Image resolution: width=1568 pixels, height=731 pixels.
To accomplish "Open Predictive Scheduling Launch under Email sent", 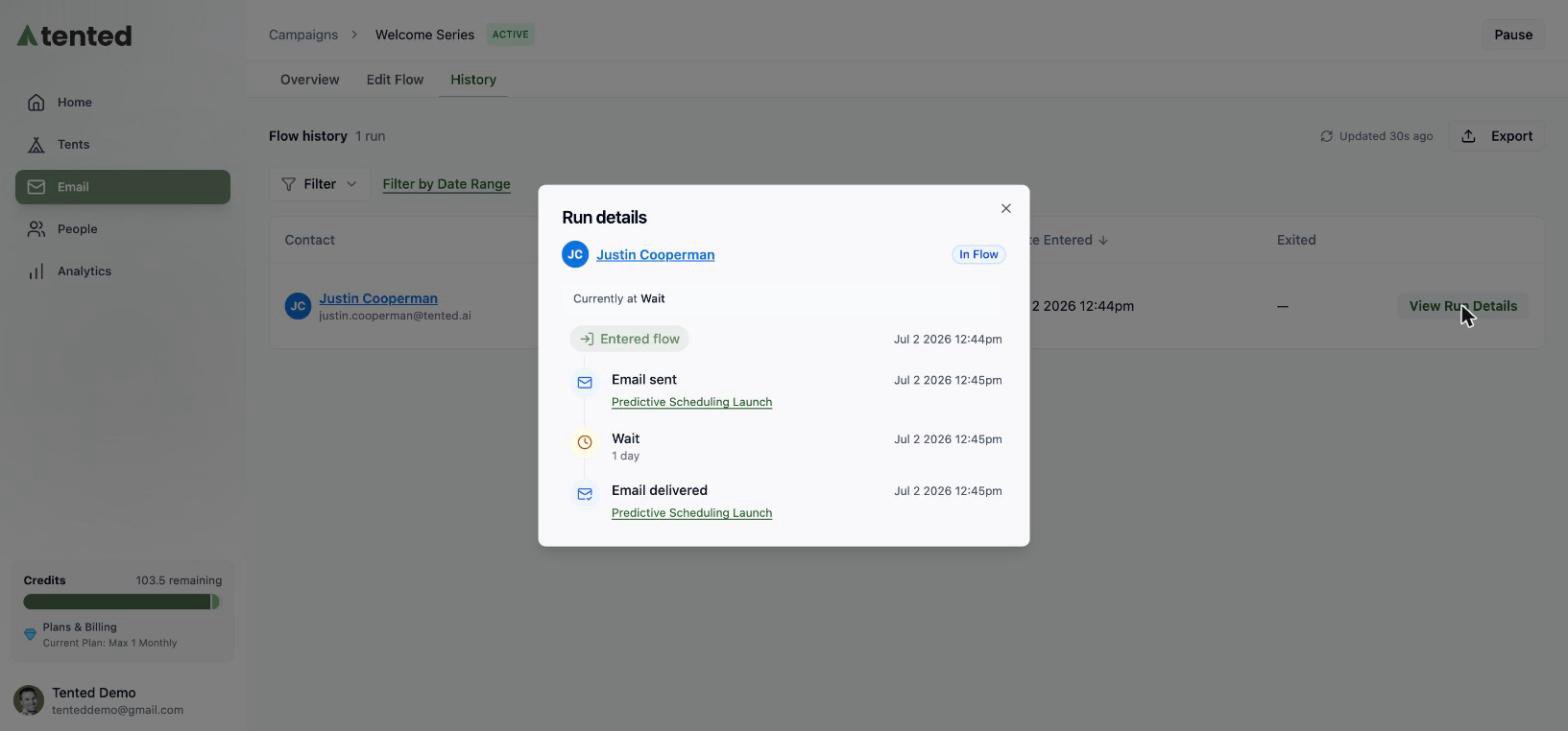I will [692, 402].
